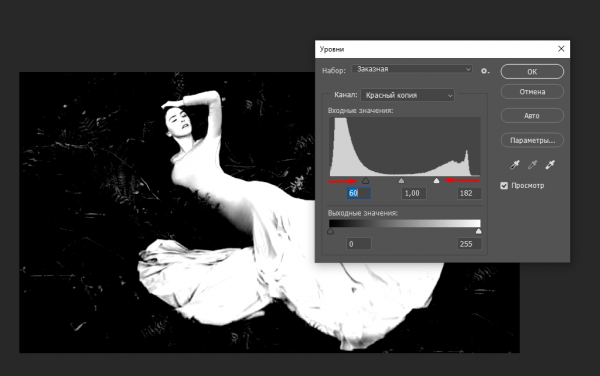Screen dimensions: 600x376
Task: Grab the input black point slider
Action: [365, 181]
